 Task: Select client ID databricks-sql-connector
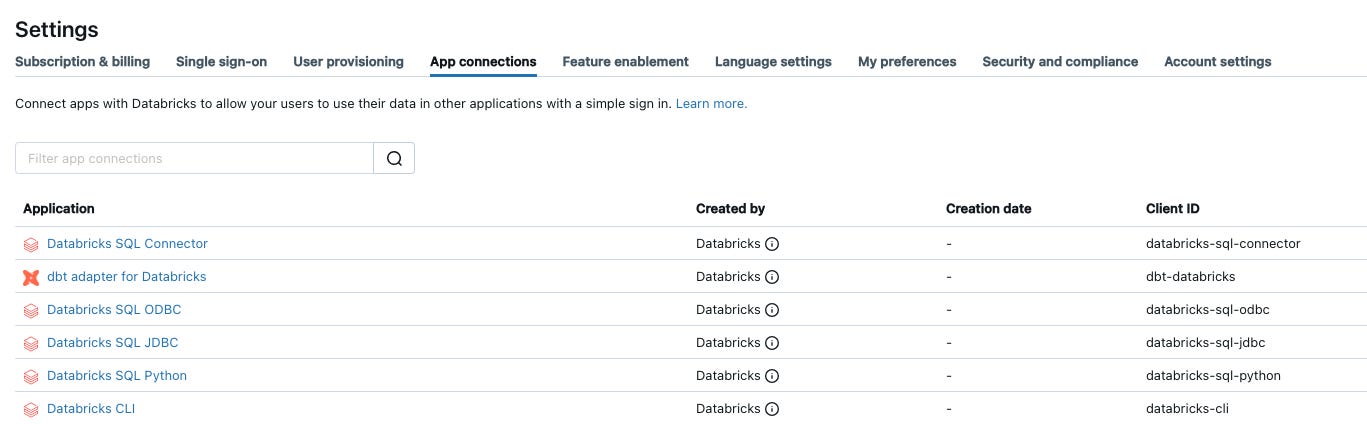coord(1223,244)
